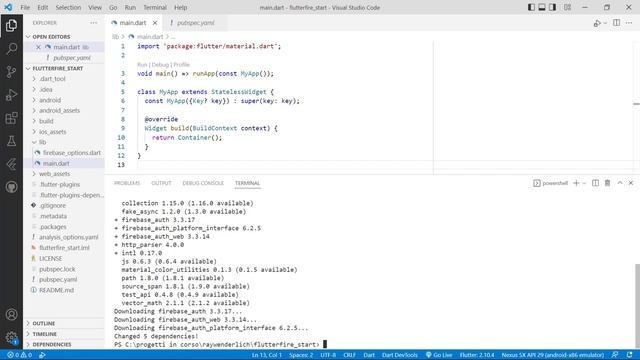Expand the Outline section
This screenshot has width=640, height=360.
click(64, 323)
